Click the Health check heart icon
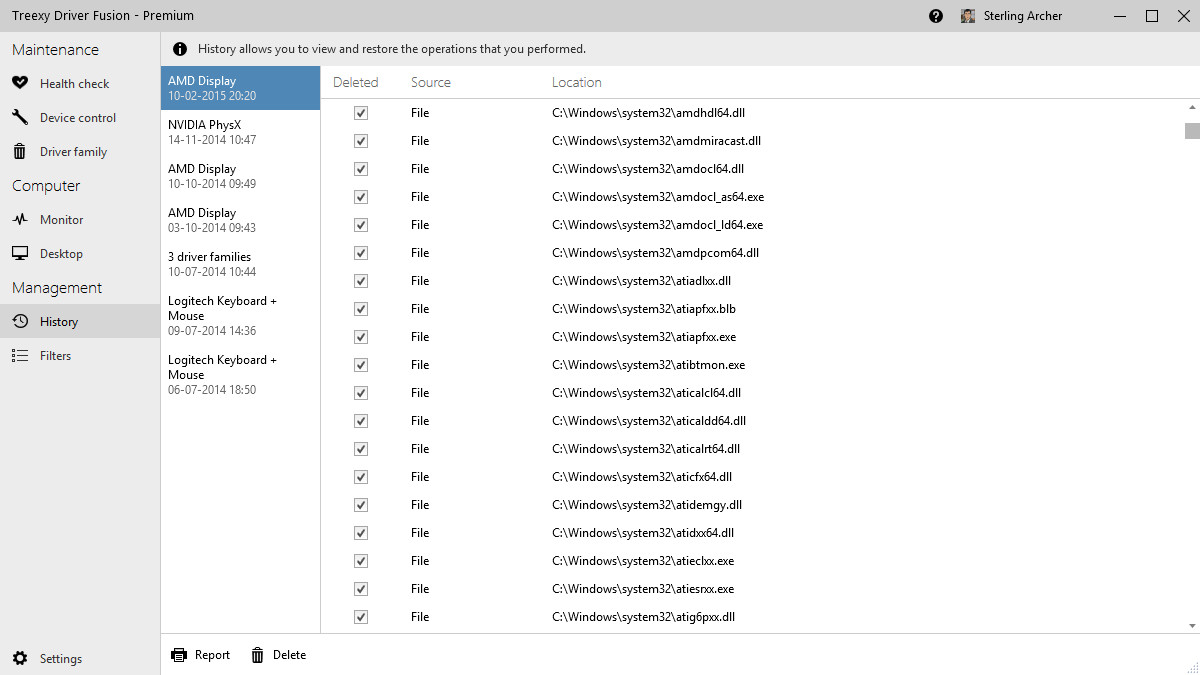Viewport: 1200px width, 675px height. [20, 84]
